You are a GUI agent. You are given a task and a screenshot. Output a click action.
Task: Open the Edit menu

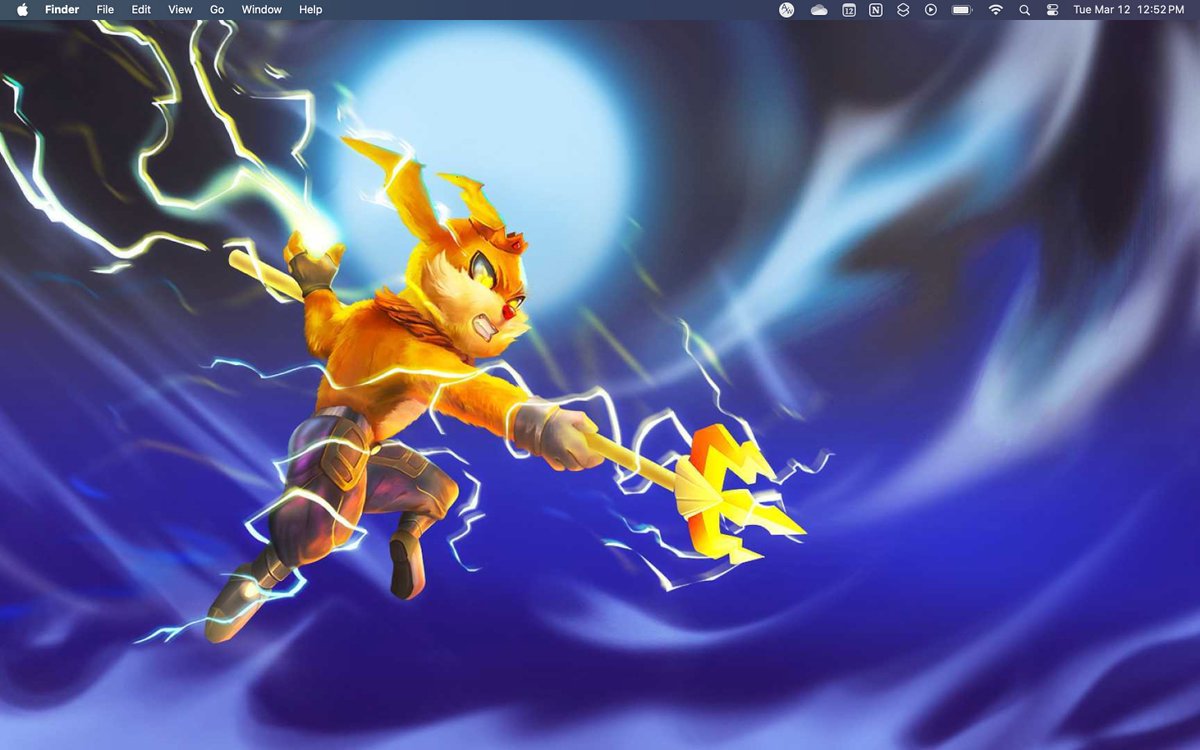pos(141,9)
